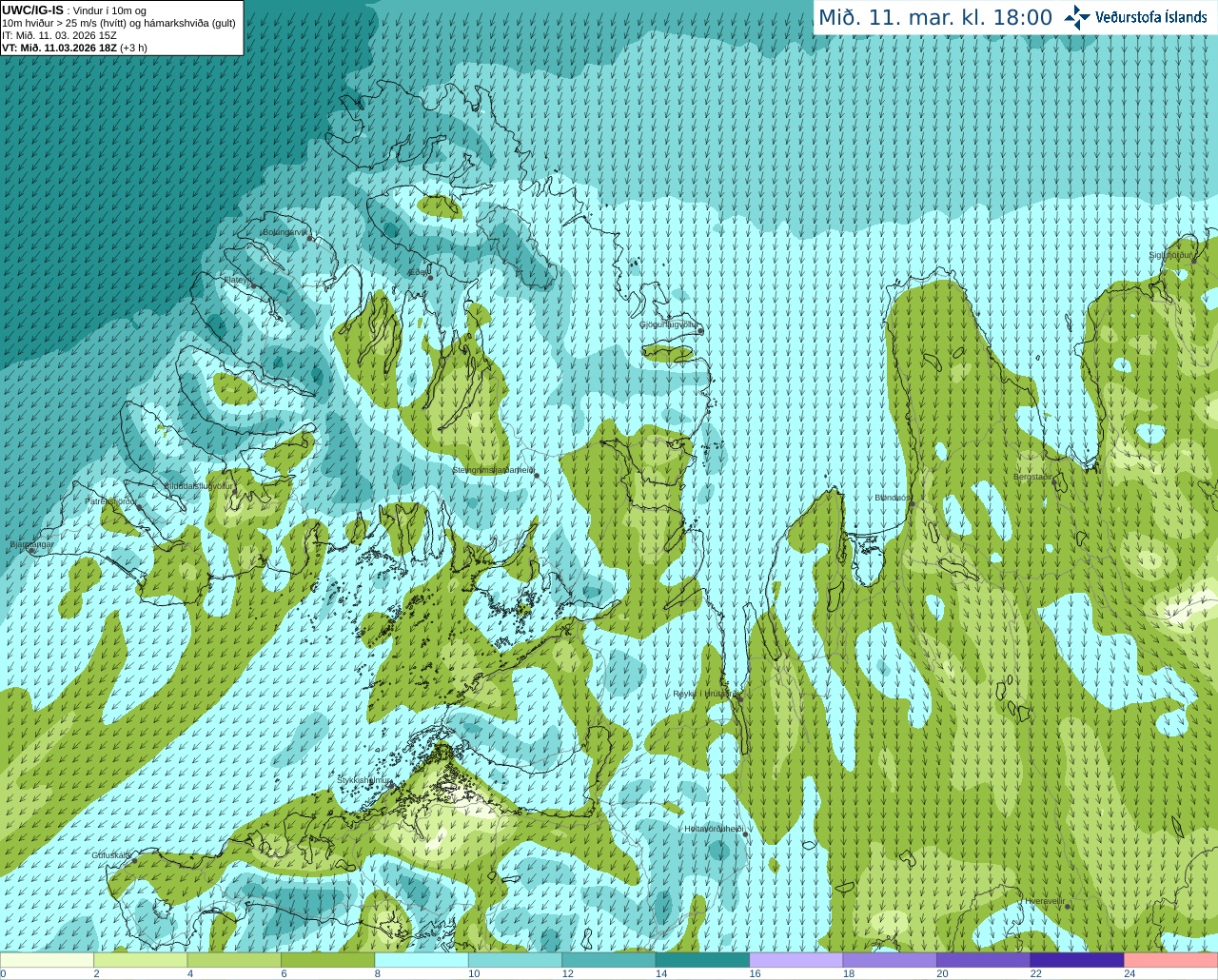Click the Bíldudalsflugvöllur station marker dot
Screen dimensions: 1218x980
click(x=233, y=492)
